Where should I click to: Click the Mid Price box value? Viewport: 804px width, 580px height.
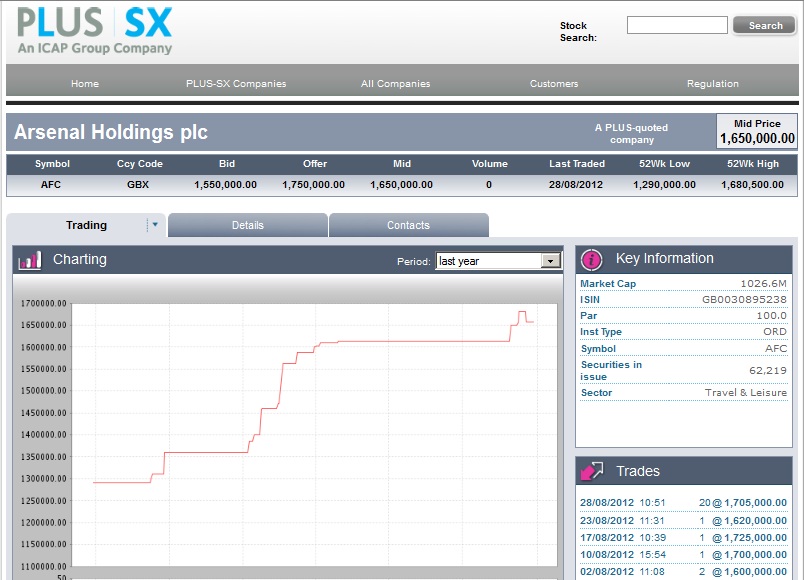click(757, 139)
